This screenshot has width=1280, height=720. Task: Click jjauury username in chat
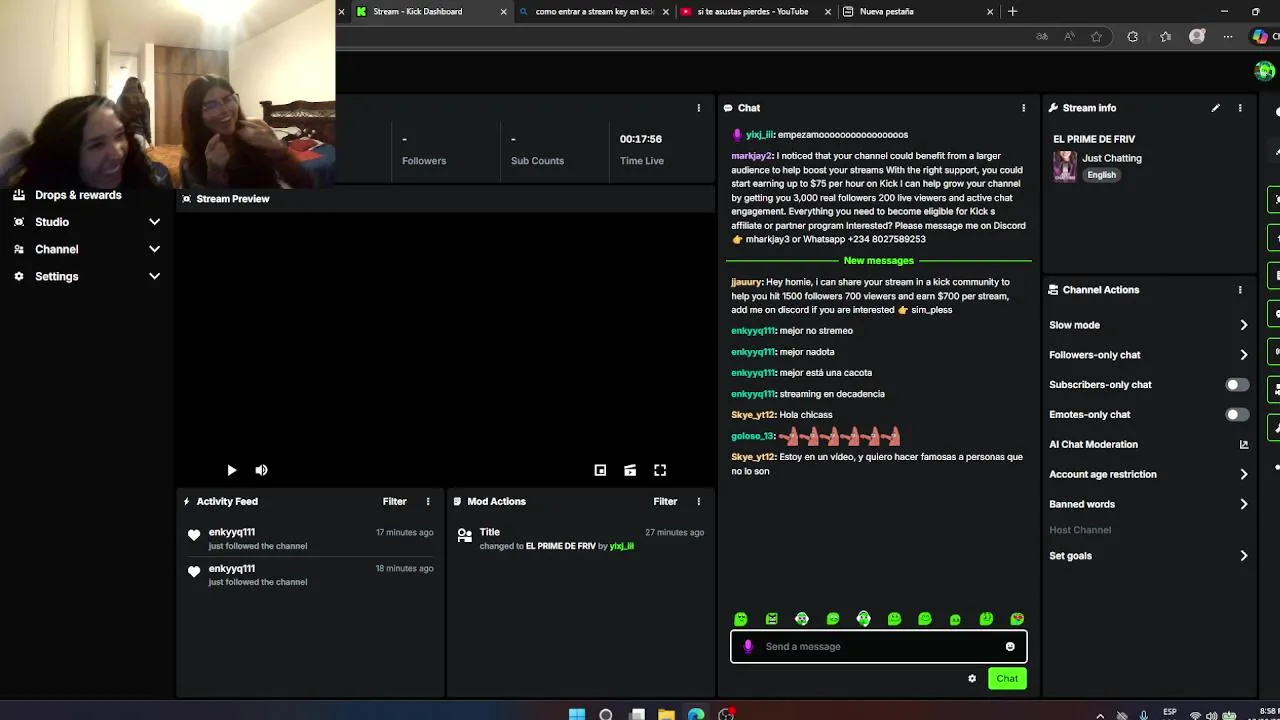[746, 282]
